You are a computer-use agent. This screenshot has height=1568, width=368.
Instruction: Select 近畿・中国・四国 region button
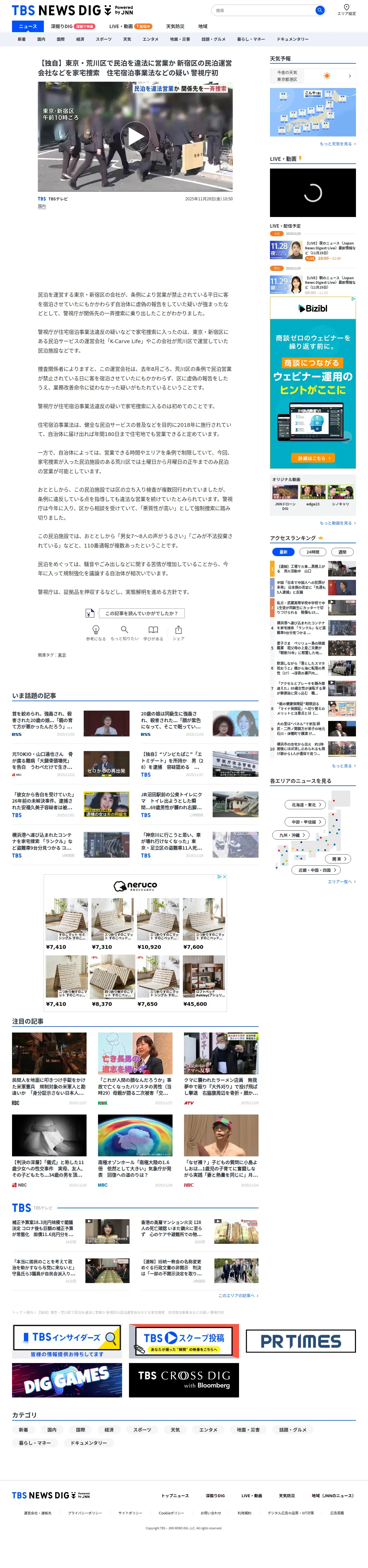[316, 870]
